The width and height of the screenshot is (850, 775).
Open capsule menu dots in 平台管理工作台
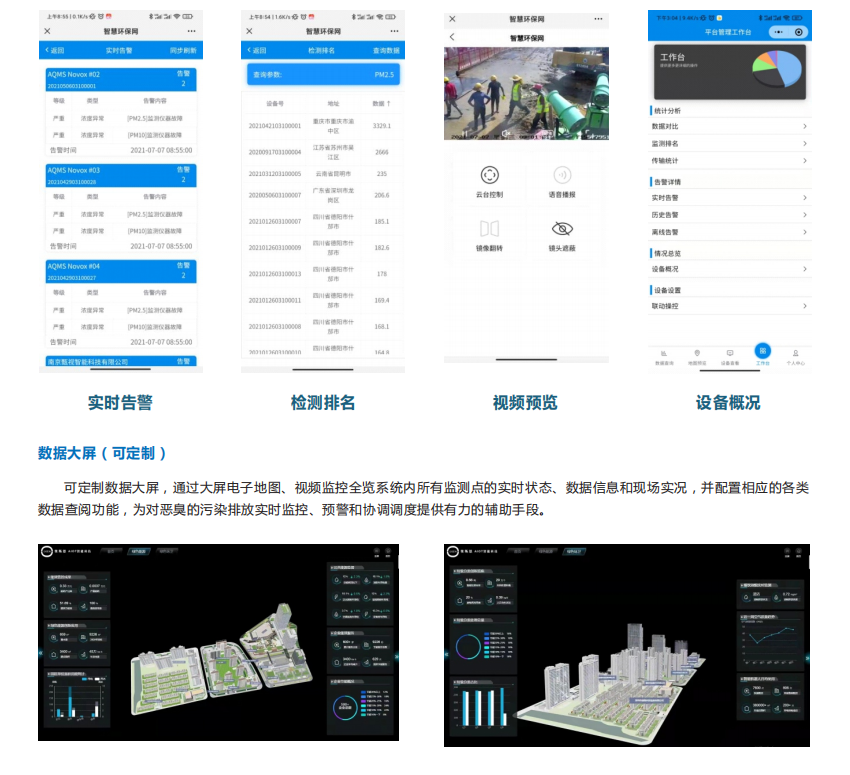(779, 32)
